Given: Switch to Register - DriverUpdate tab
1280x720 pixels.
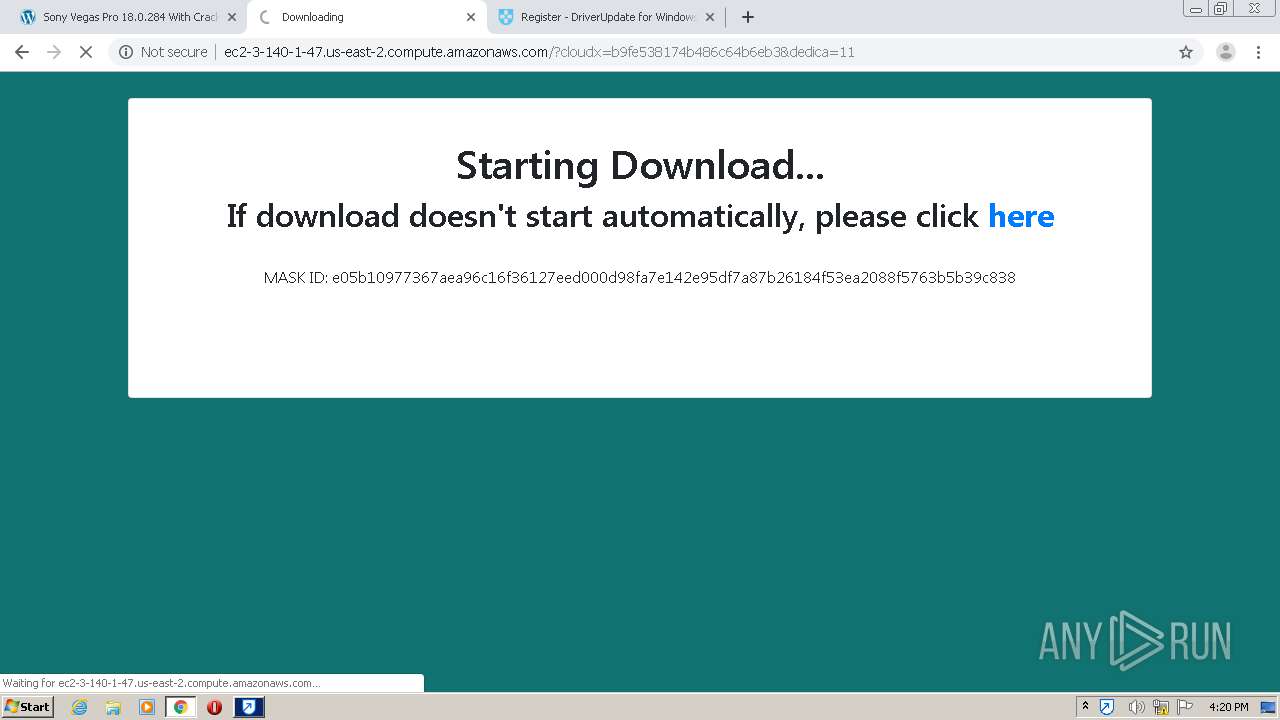Looking at the screenshot, I should (606, 17).
